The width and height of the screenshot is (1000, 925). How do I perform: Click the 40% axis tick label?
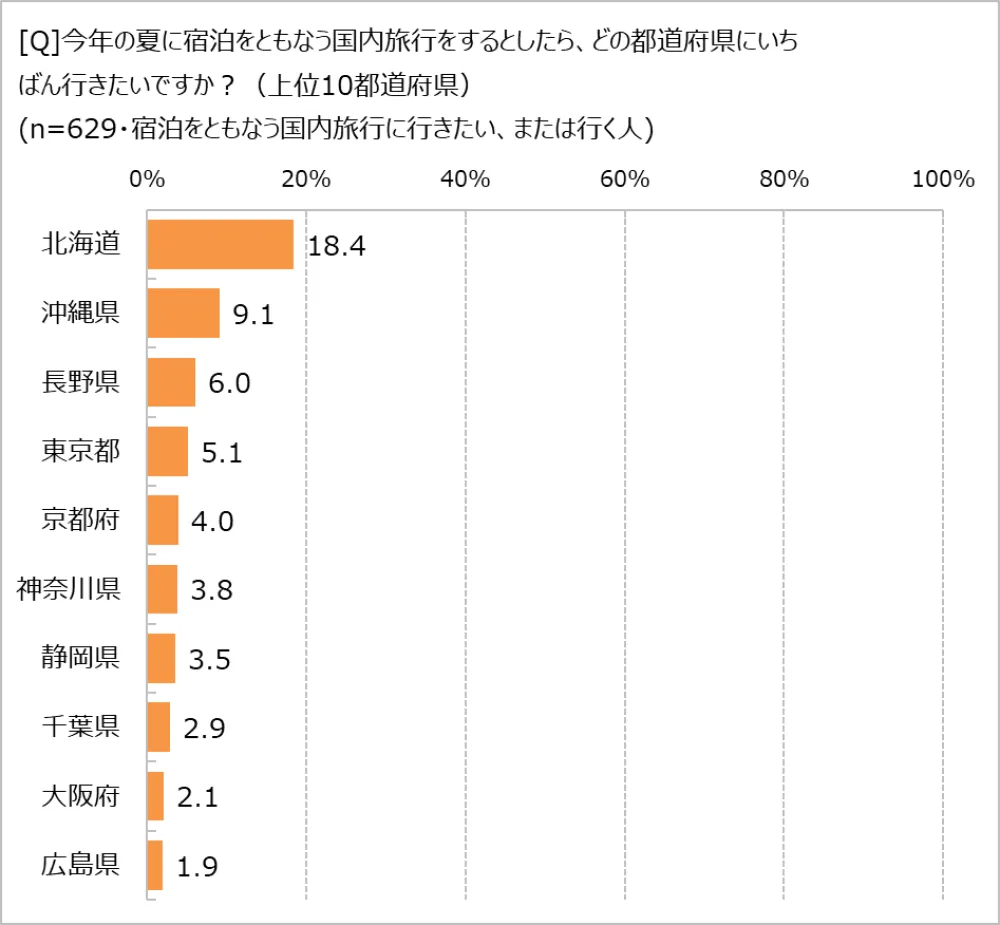465,180
